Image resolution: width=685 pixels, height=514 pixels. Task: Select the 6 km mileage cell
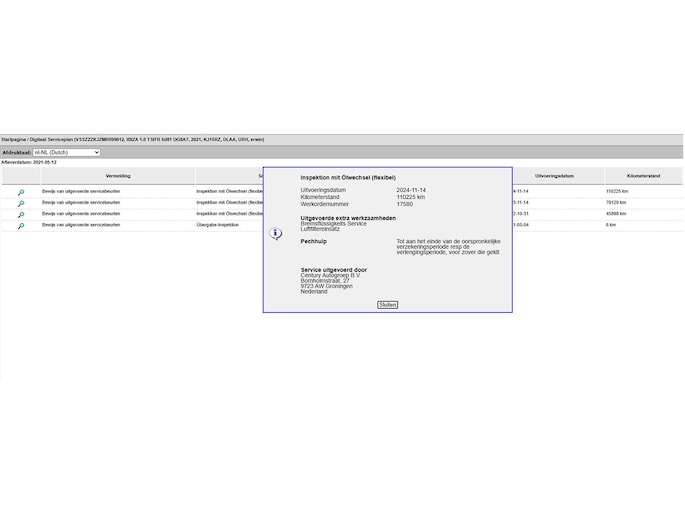point(612,225)
